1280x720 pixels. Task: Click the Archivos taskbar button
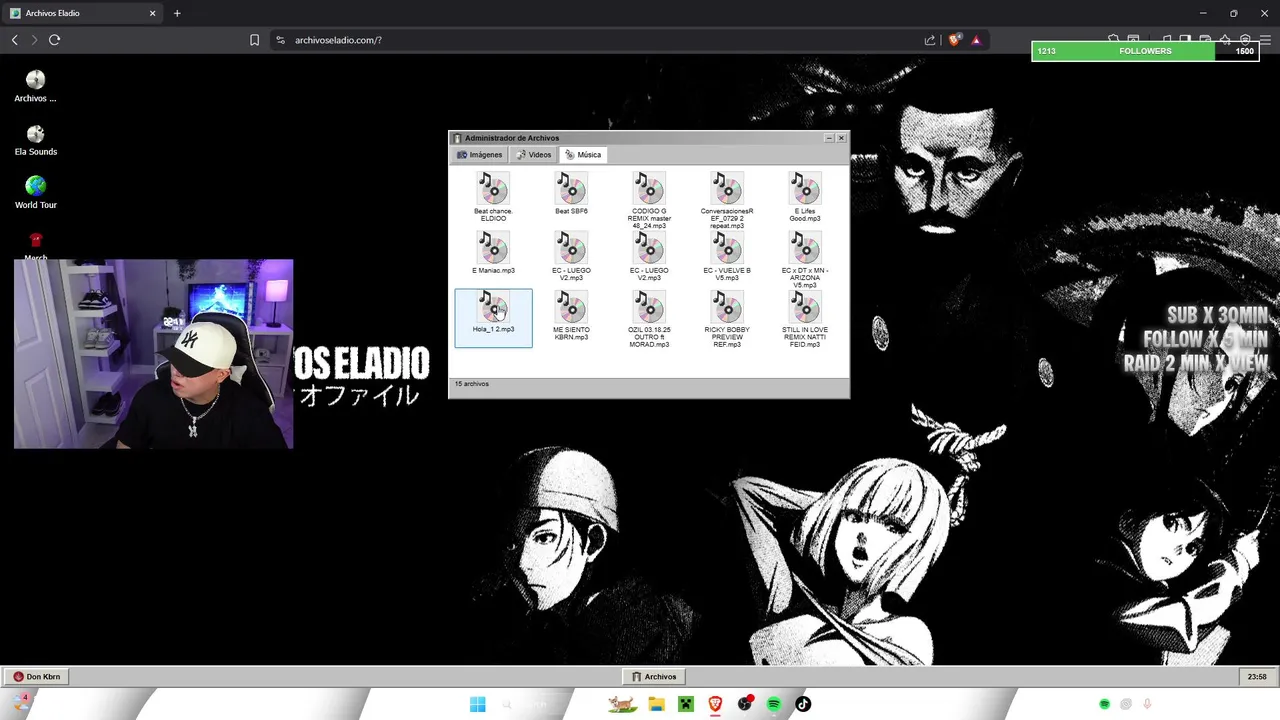654,677
